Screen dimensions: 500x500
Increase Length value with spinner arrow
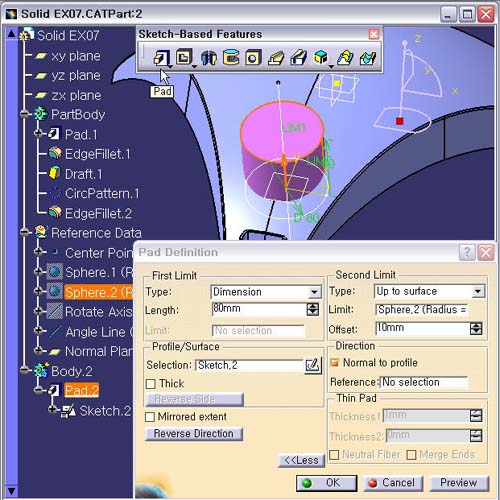click(313, 306)
